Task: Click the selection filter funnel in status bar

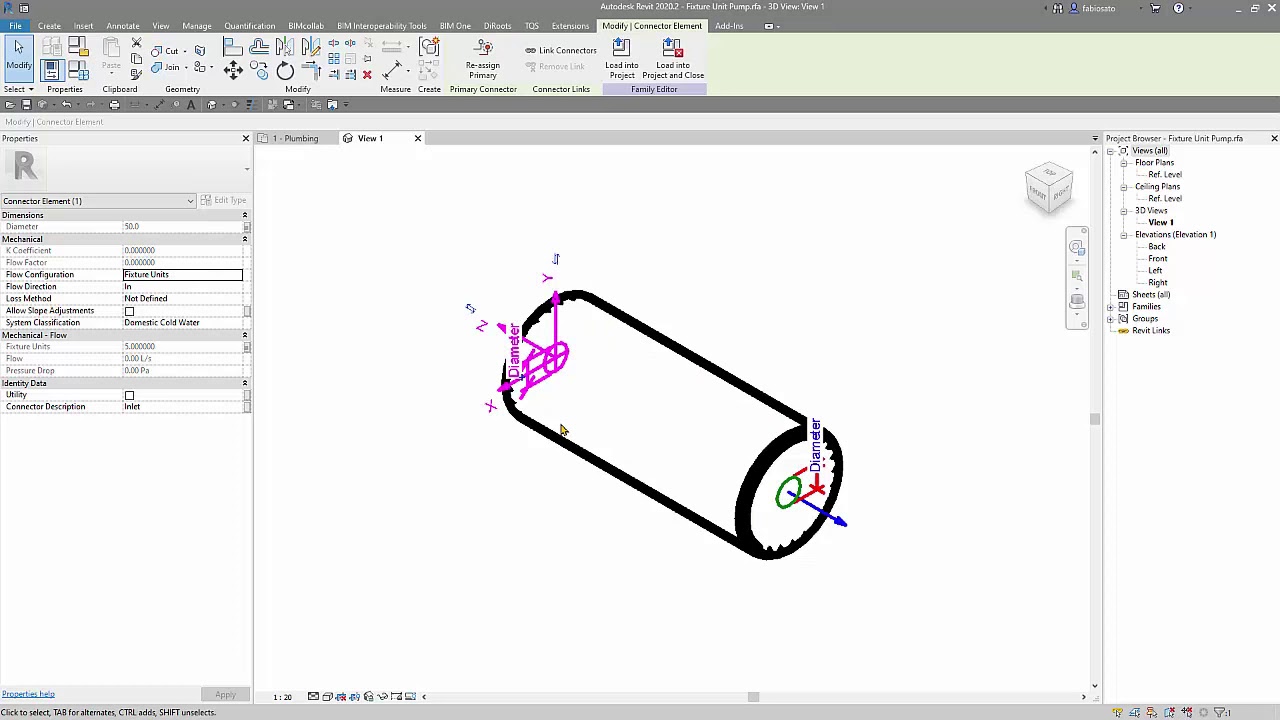Action: [x=1220, y=712]
